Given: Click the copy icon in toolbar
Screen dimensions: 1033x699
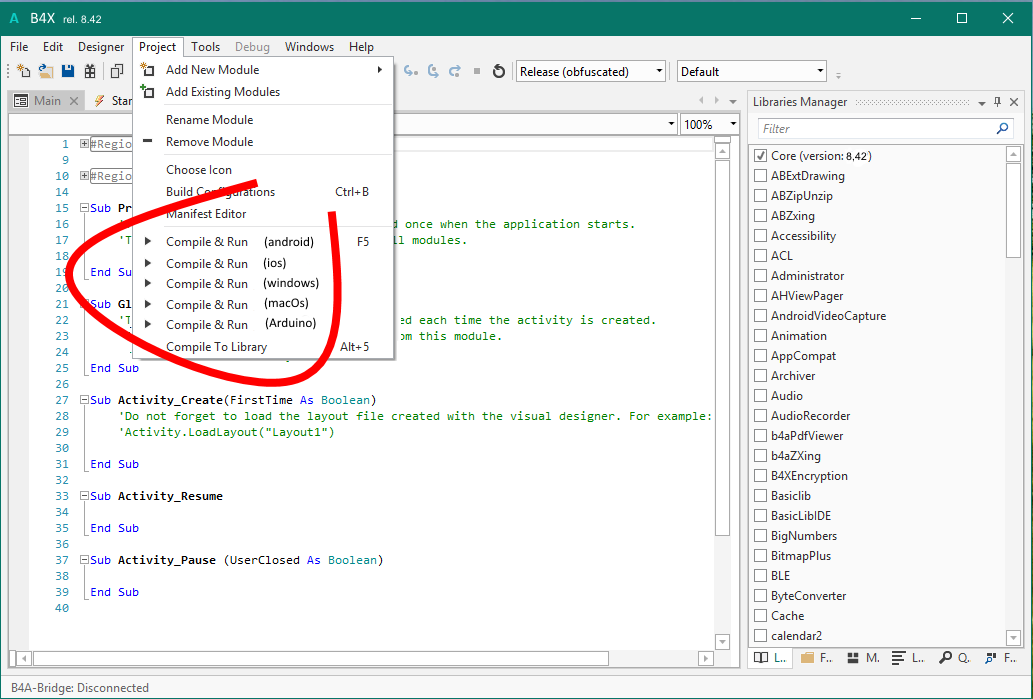Looking at the screenshot, I should tap(117, 71).
